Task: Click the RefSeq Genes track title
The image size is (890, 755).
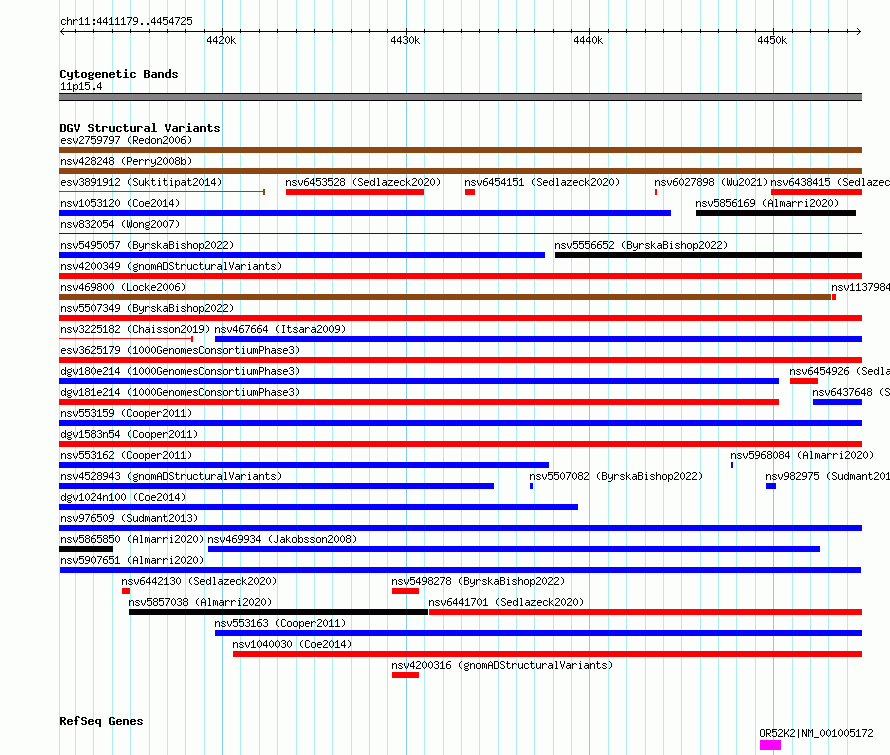Action: (x=101, y=722)
